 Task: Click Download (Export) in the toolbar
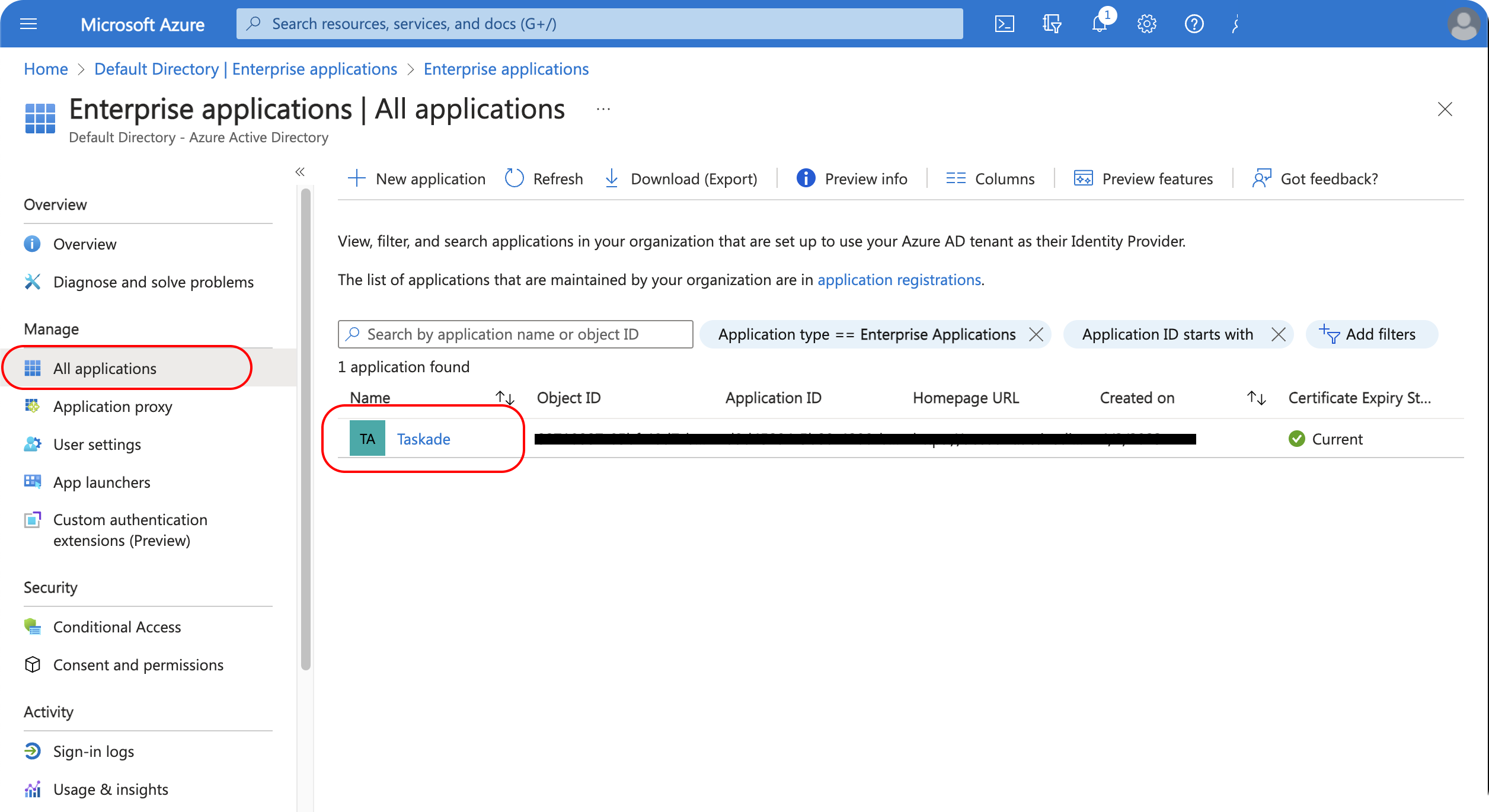point(680,178)
